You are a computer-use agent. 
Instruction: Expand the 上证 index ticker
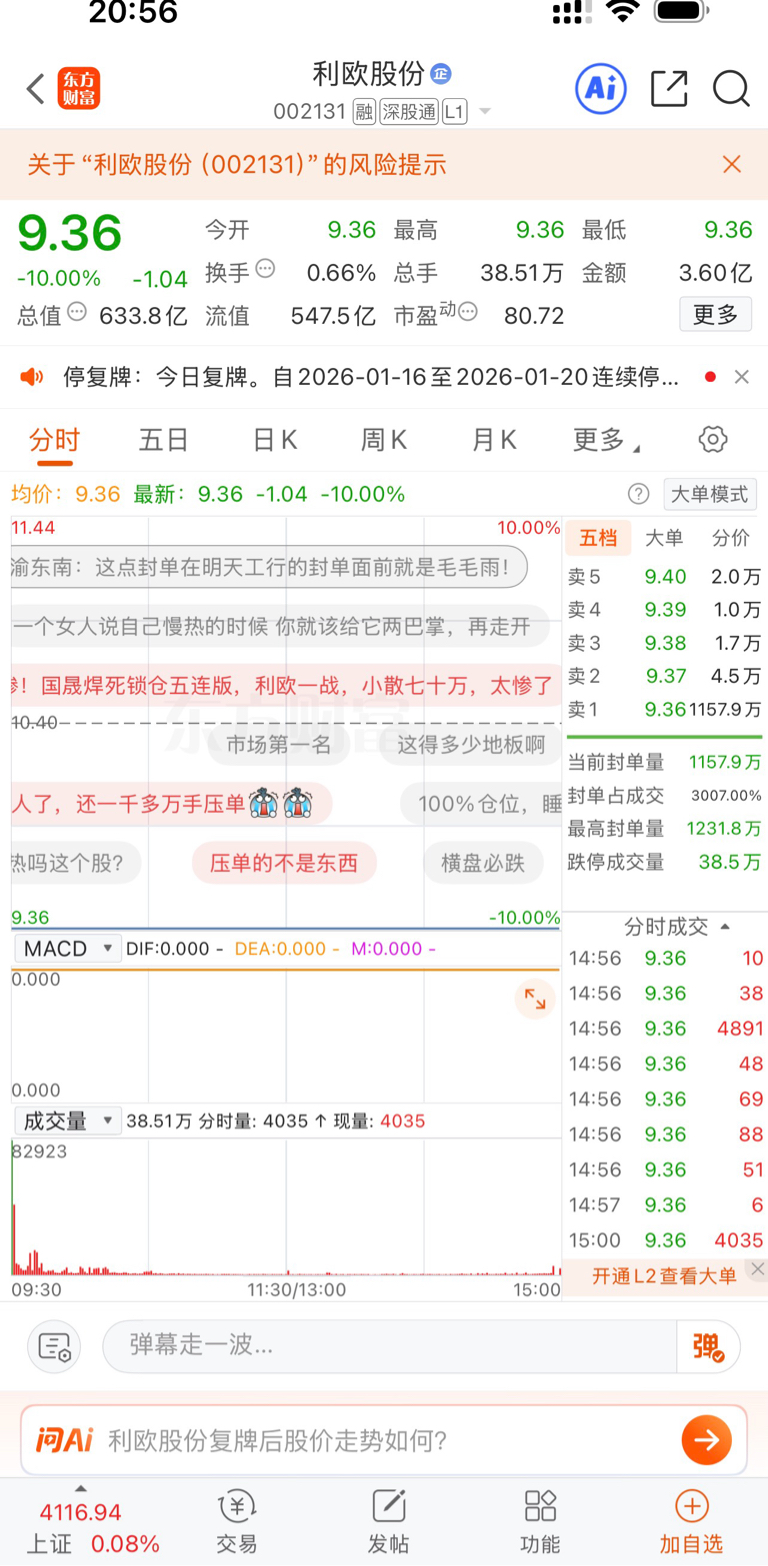click(x=82, y=1489)
